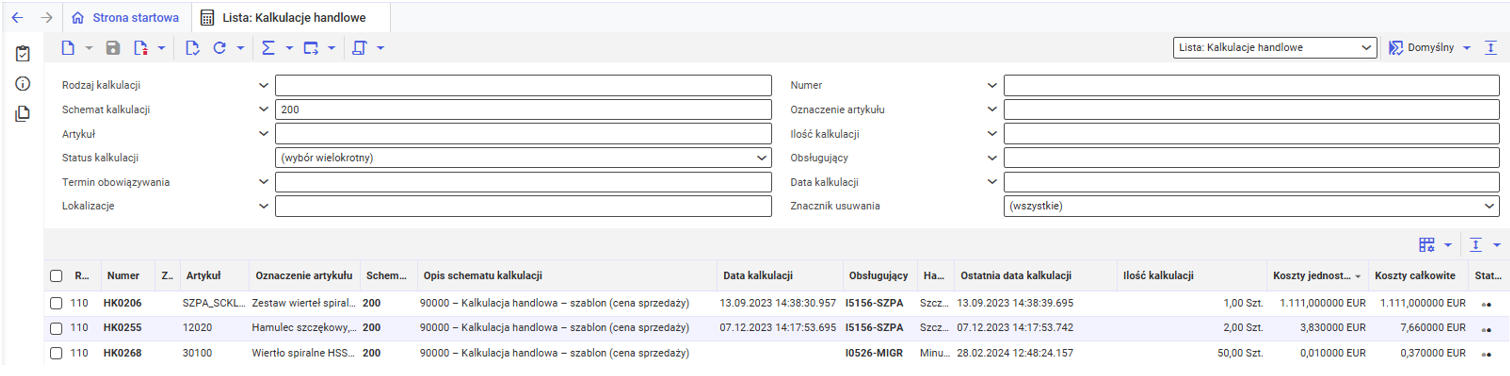Click the Sum sigma icon
The width and height of the screenshot is (1510, 376).
267,47
